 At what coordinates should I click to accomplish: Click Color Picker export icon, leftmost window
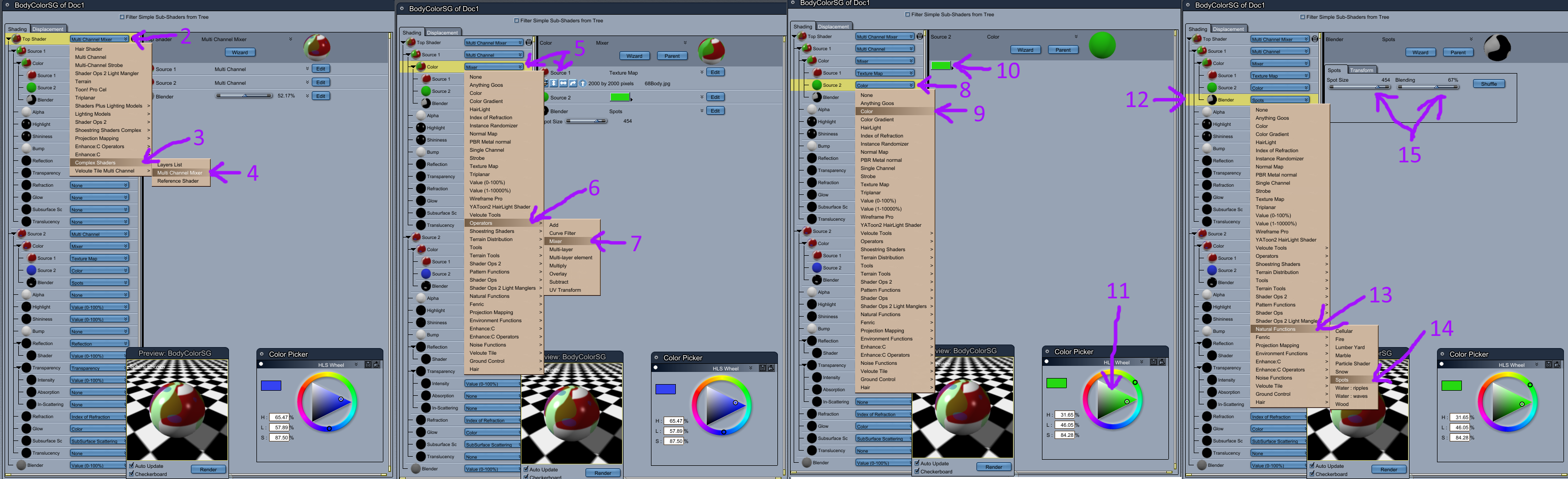[377, 364]
